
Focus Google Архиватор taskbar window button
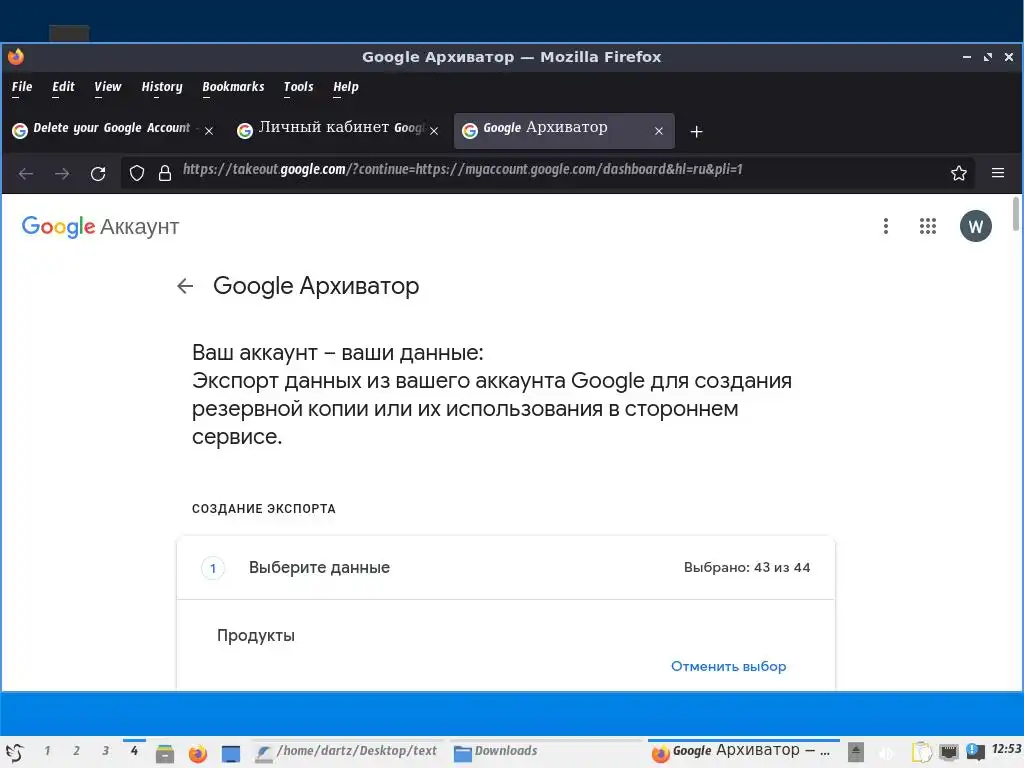point(743,752)
